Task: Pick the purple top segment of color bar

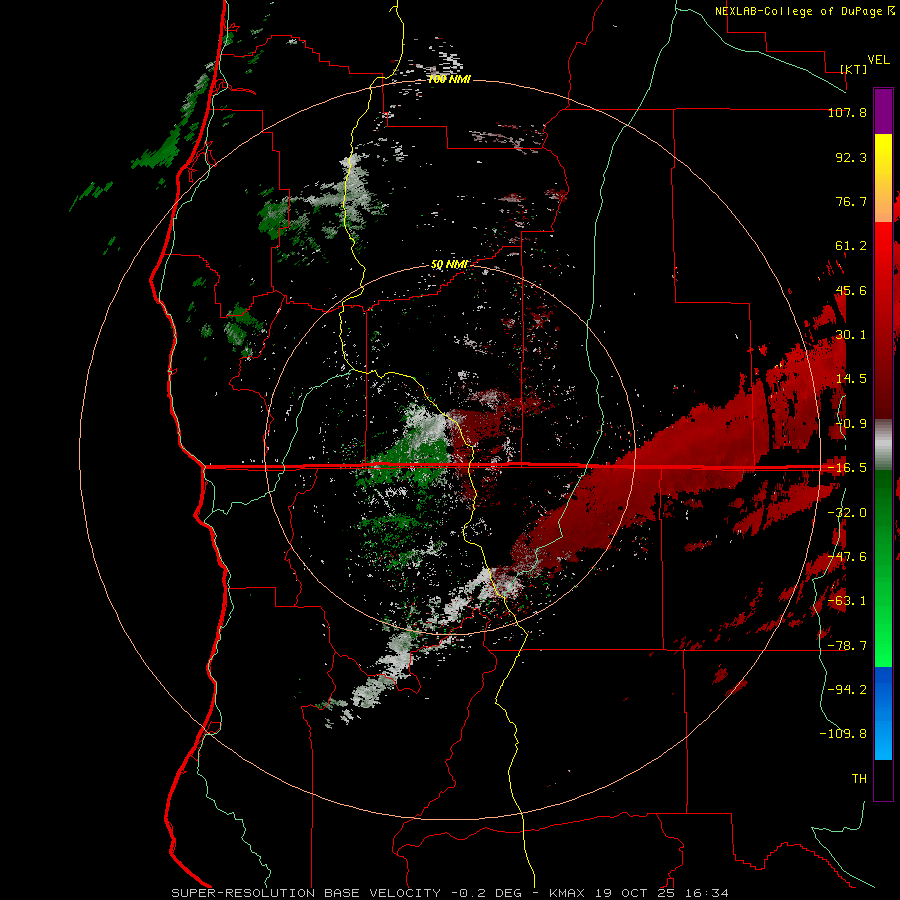Action: 883,111
